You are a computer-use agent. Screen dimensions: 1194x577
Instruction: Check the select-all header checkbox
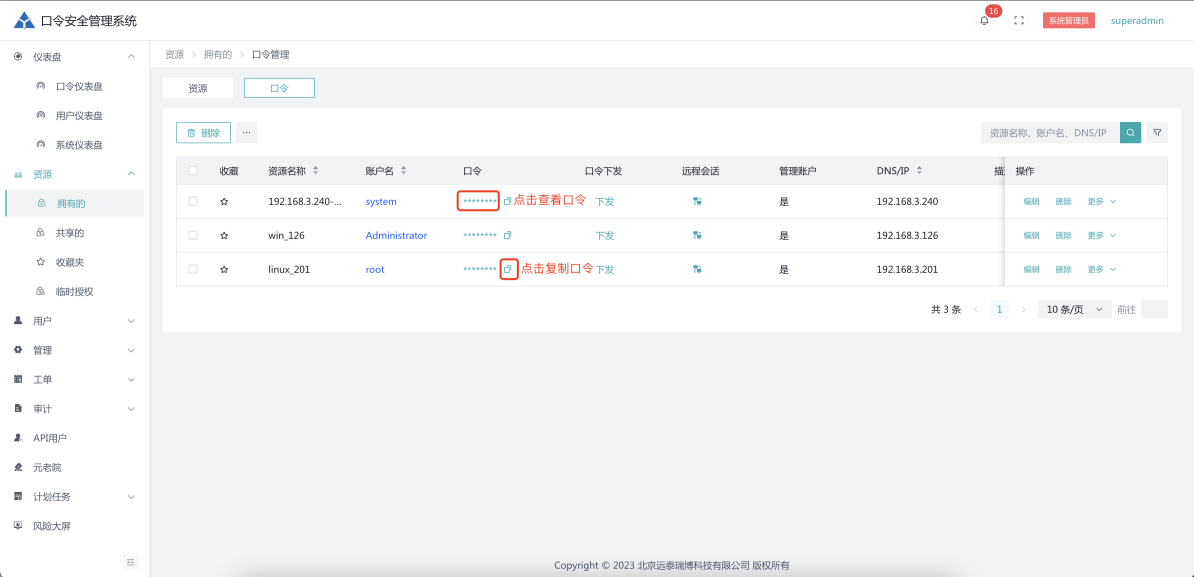[193, 171]
